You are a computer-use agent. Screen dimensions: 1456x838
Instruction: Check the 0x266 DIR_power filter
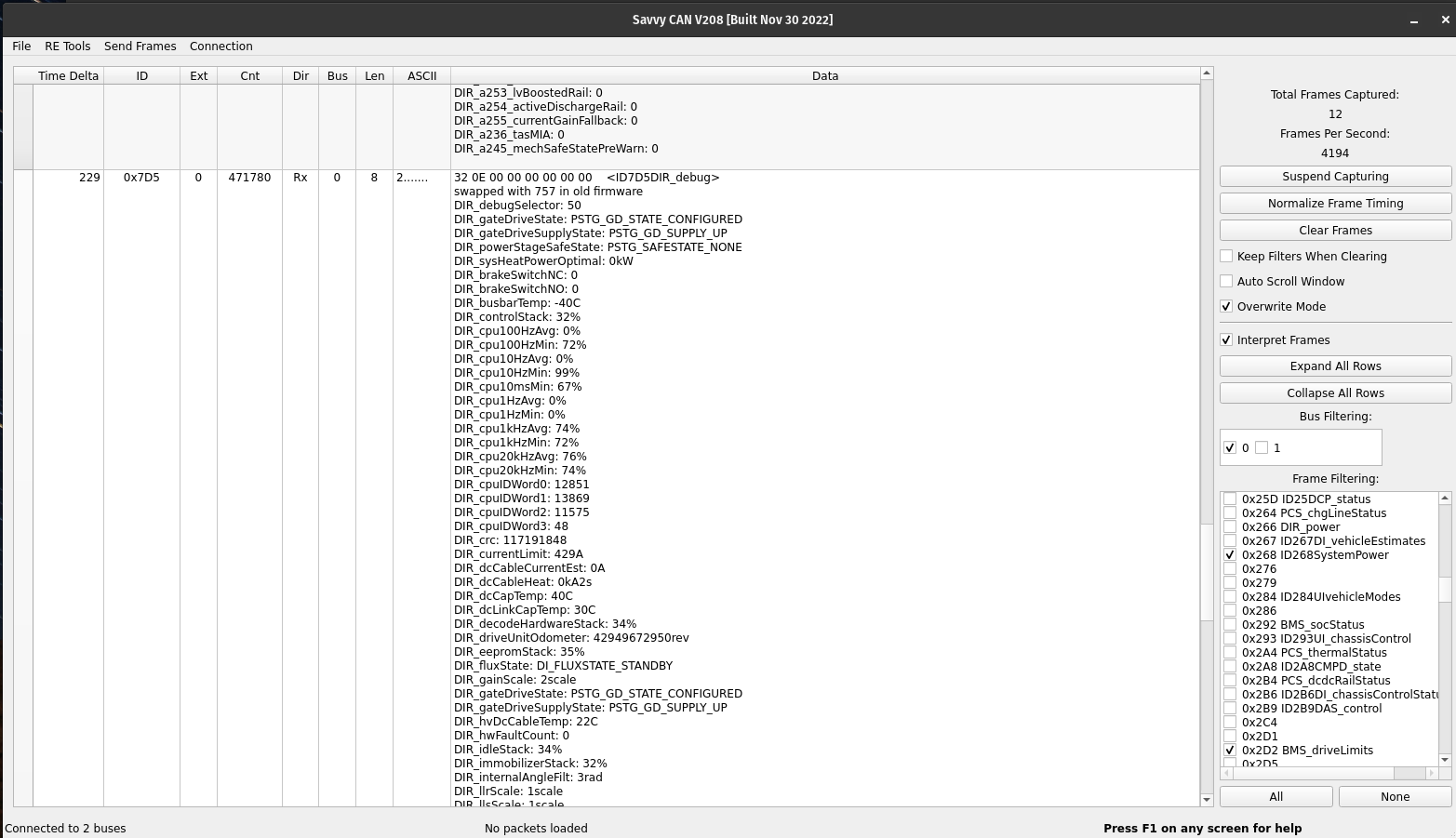(1230, 527)
